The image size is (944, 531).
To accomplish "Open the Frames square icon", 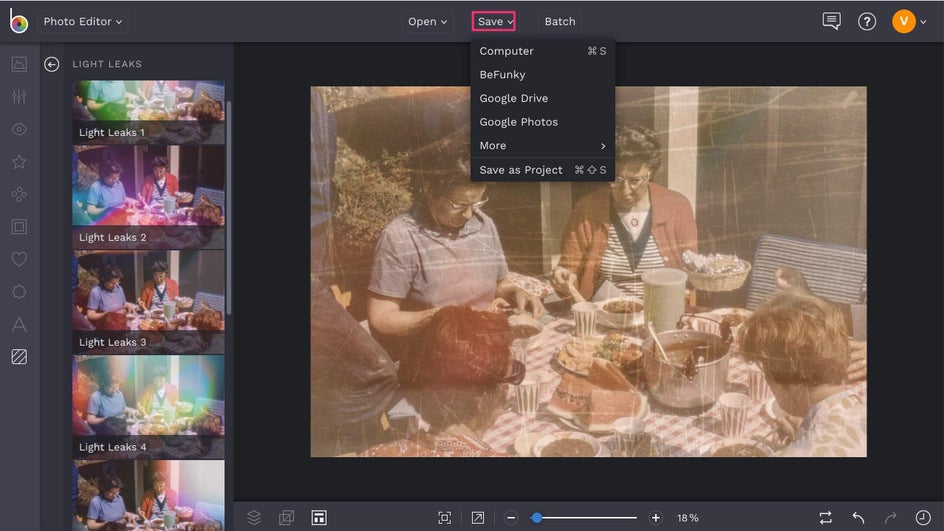I will 19,226.
